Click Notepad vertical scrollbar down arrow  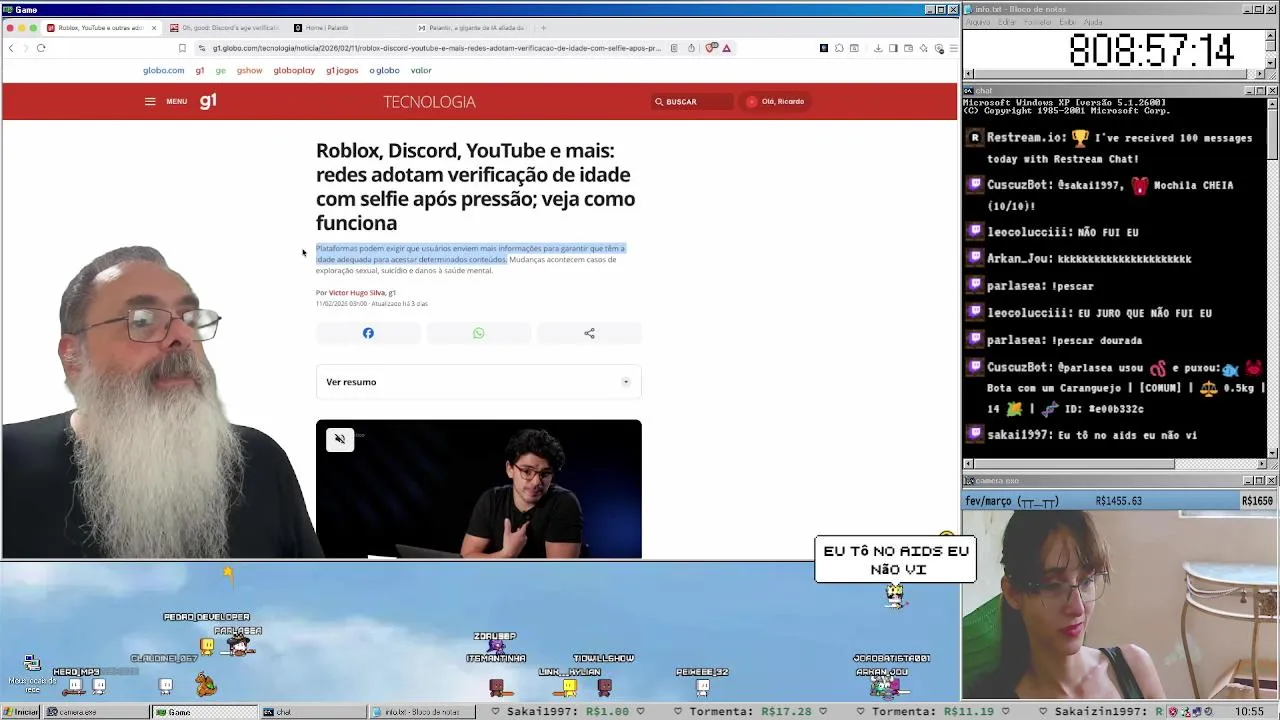(1271, 63)
